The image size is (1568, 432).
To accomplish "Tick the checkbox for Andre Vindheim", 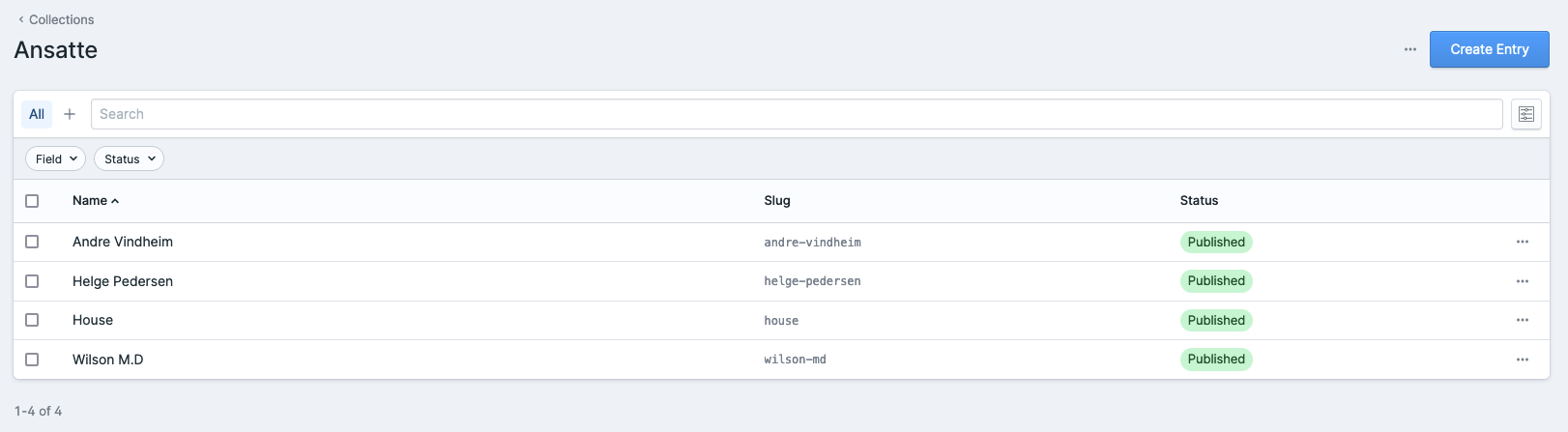I will coord(32,242).
